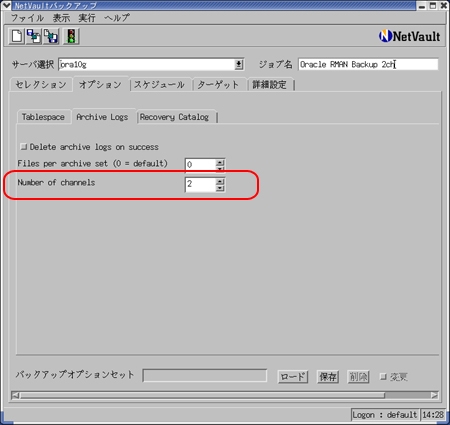Open the window menu arrow in title bar
The width and height of the screenshot is (450, 425).
point(6,5)
